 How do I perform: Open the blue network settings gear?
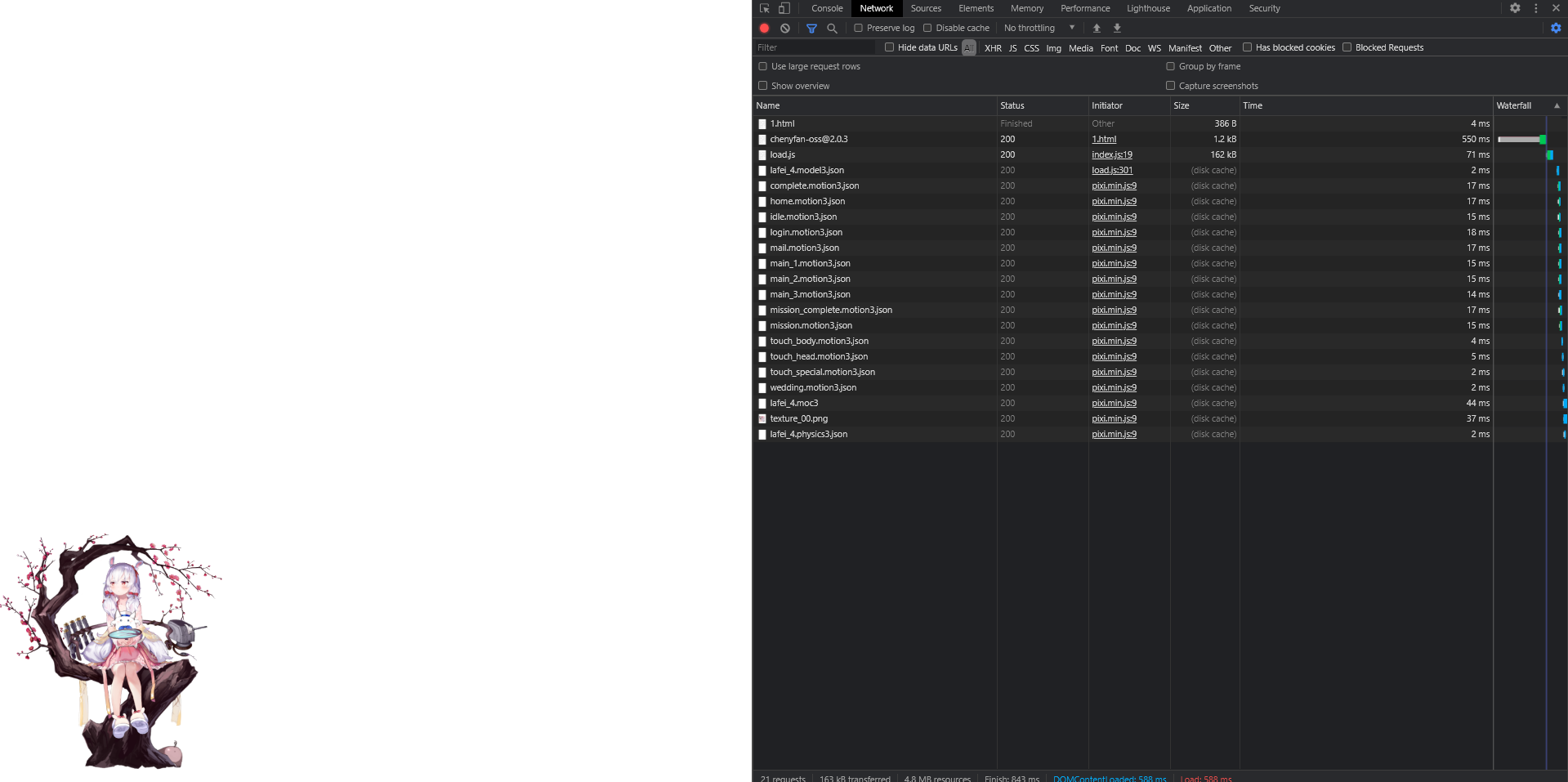click(x=1556, y=28)
